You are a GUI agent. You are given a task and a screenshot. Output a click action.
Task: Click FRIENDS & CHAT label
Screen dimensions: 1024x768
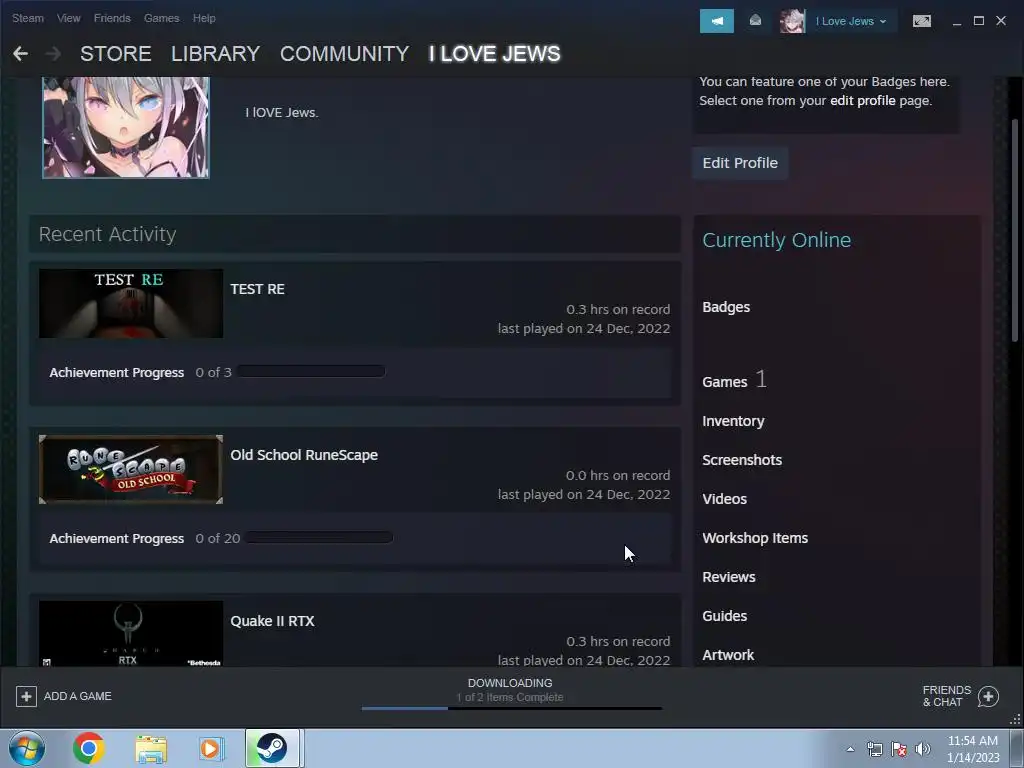[946, 696]
